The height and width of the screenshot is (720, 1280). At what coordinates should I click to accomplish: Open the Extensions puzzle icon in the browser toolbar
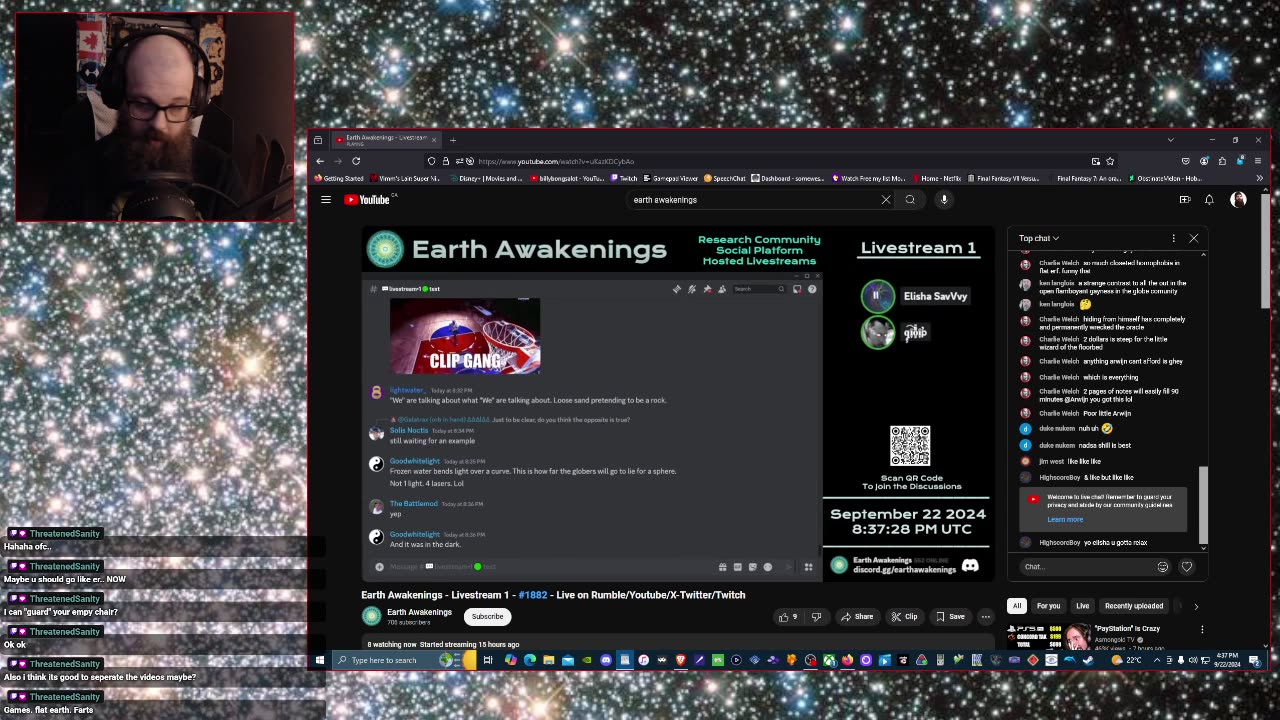pos(1222,161)
